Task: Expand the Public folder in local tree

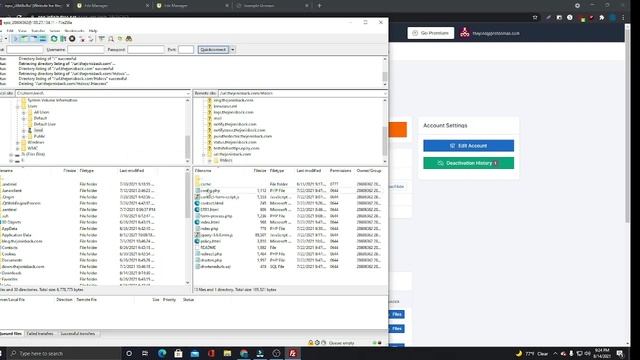Action: pyautogui.click(x=24, y=136)
